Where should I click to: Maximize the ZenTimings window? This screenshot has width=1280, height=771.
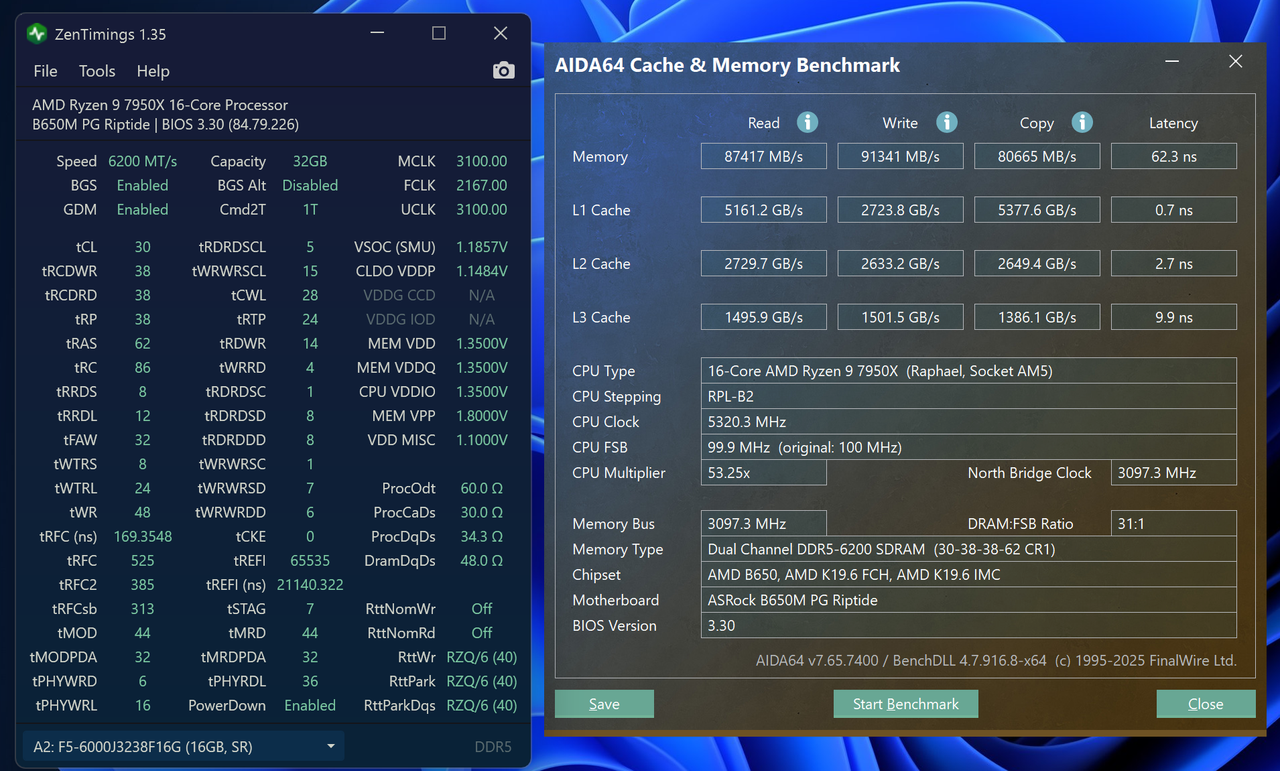438,33
